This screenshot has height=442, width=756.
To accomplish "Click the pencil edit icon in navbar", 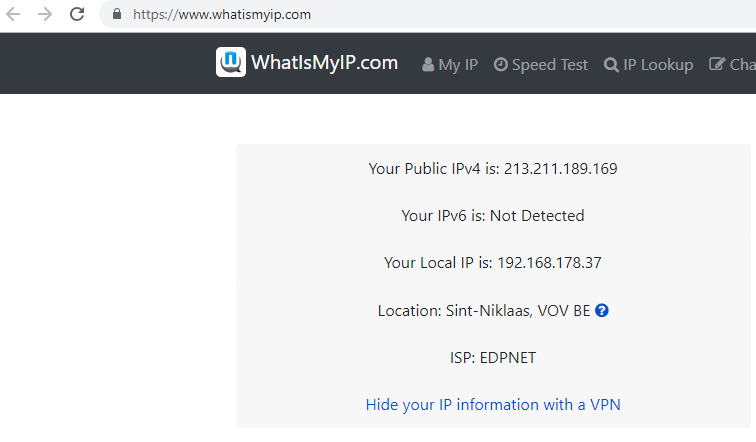I will [716, 64].
